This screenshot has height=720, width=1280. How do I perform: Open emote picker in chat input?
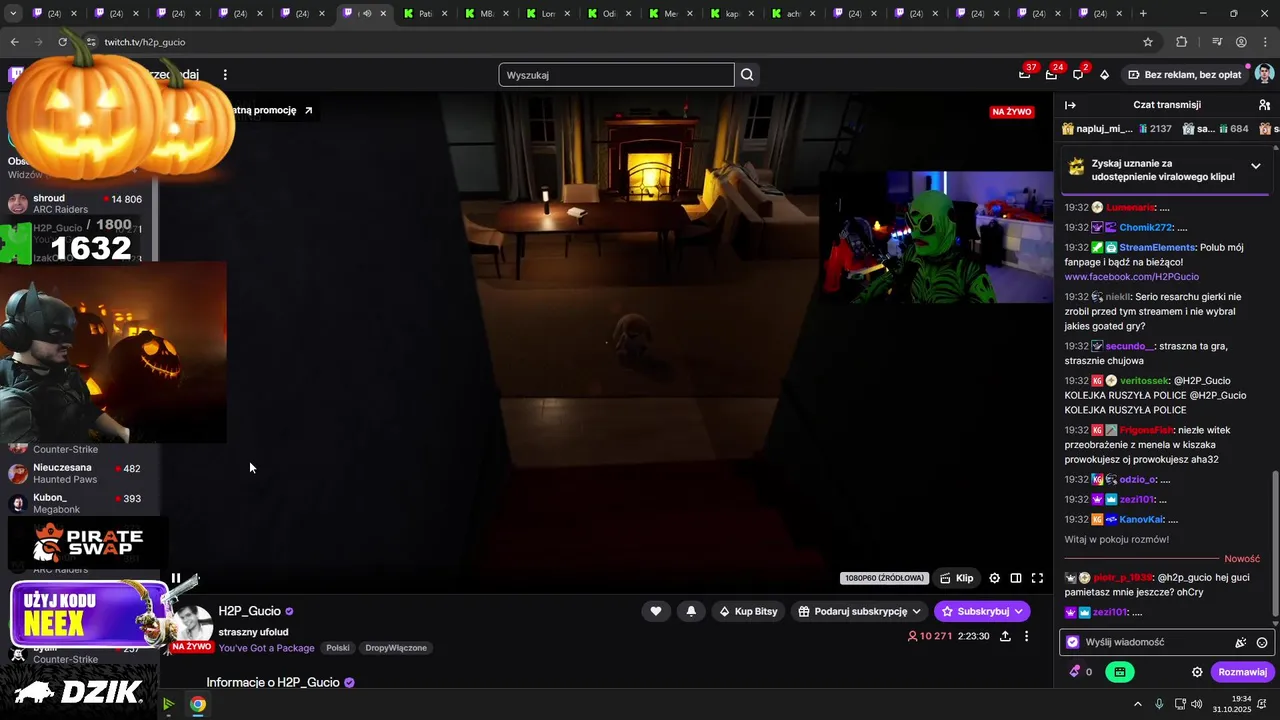coord(1262,643)
